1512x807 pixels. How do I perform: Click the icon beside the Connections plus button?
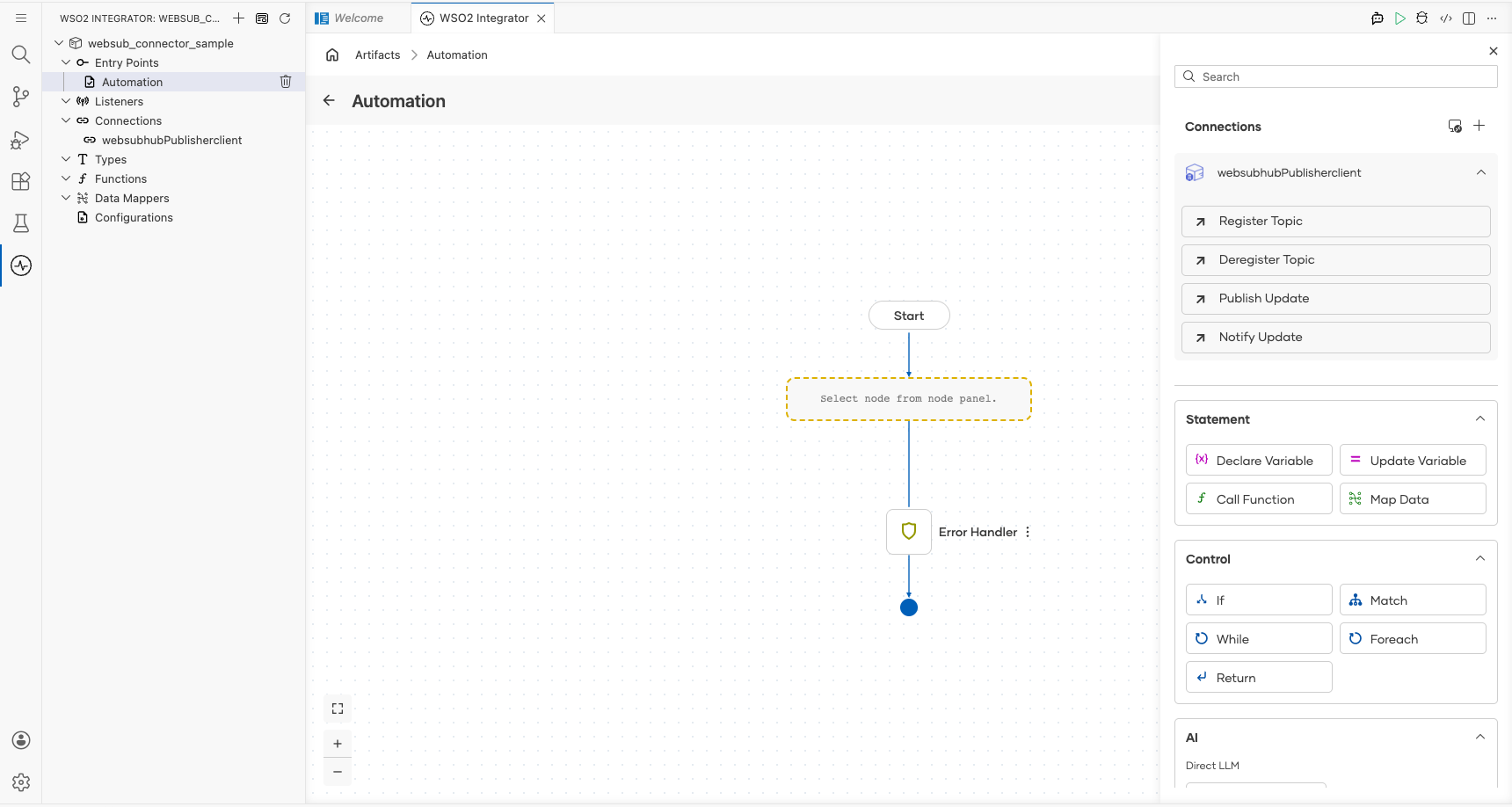click(x=1455, y=126)
